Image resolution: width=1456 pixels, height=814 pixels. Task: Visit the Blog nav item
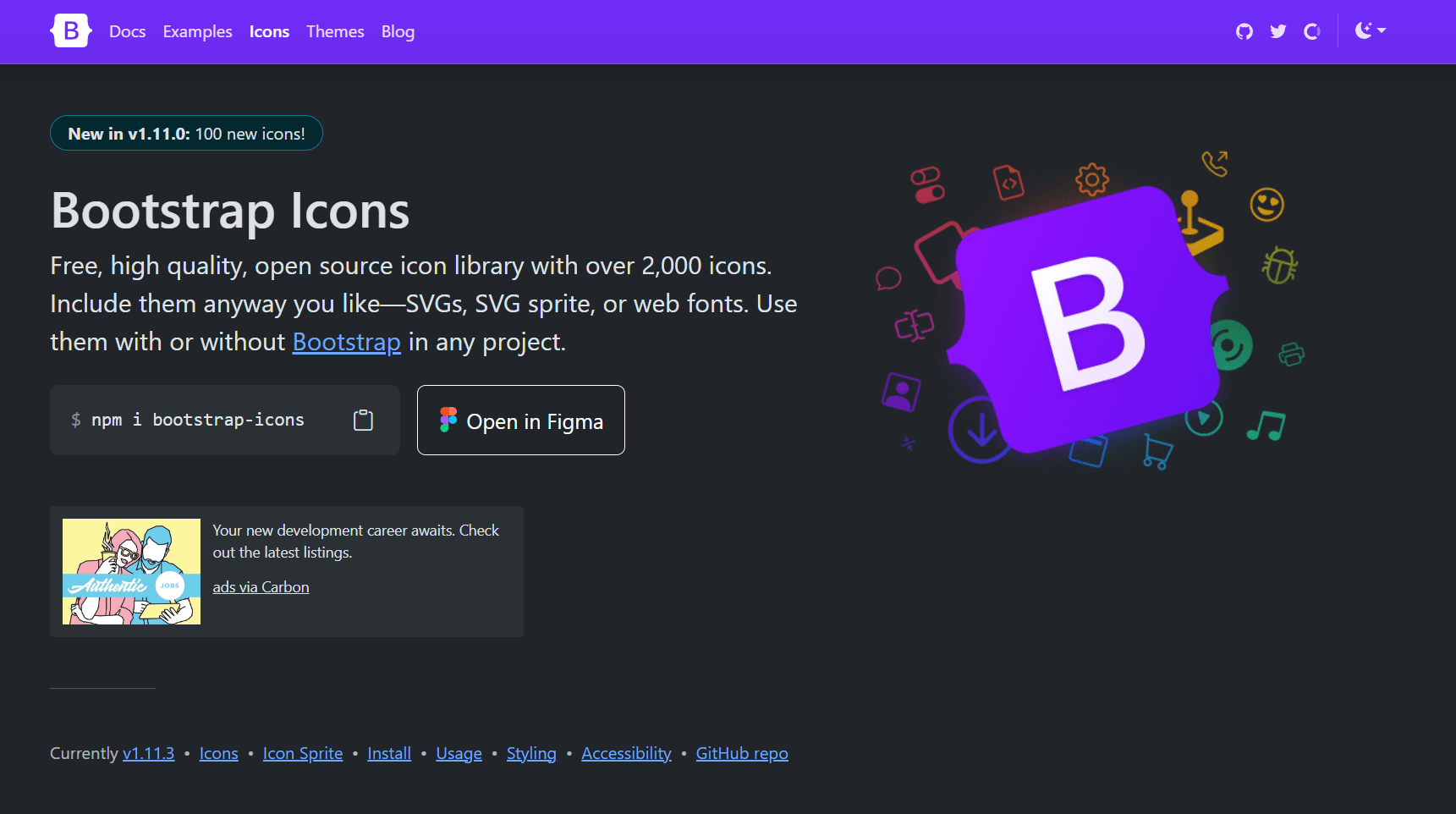pyautogui.click(x=398, y=31)
